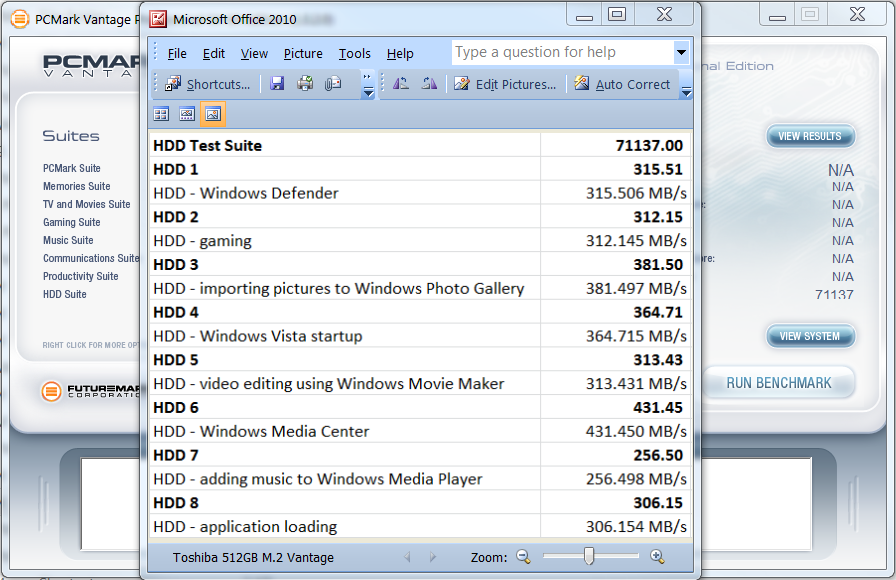
Task: Open the Shortcuts pane
Action: [208, 84]
